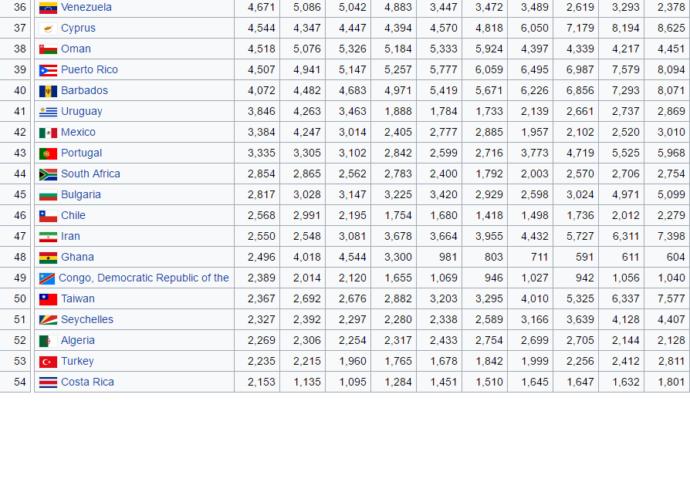Click the Ghana flag icon
Image resolution: width=690 pixels, height=492 pixels.
click(x=48, y=258)
